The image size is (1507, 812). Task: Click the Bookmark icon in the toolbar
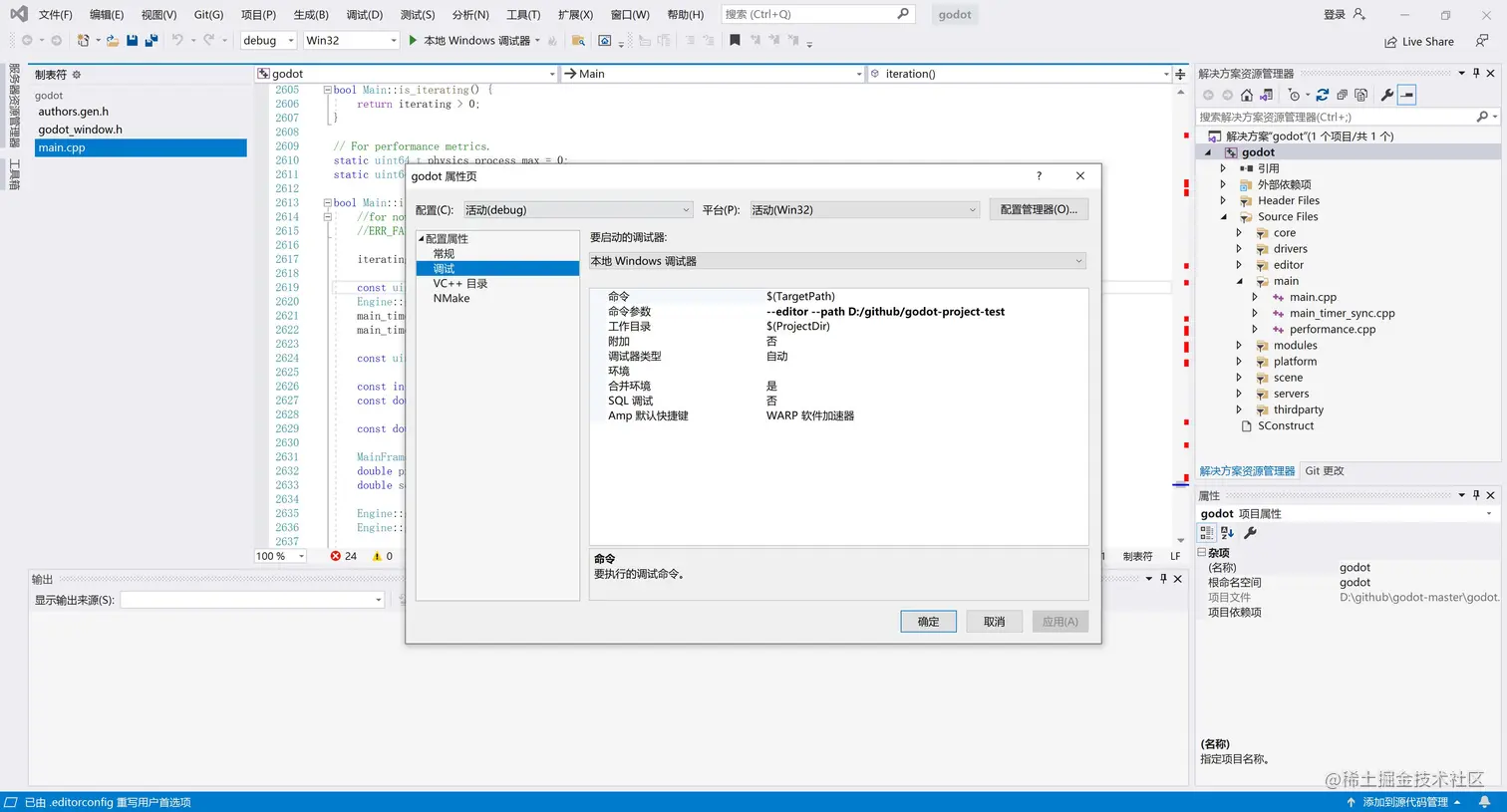tap(735, 41)
